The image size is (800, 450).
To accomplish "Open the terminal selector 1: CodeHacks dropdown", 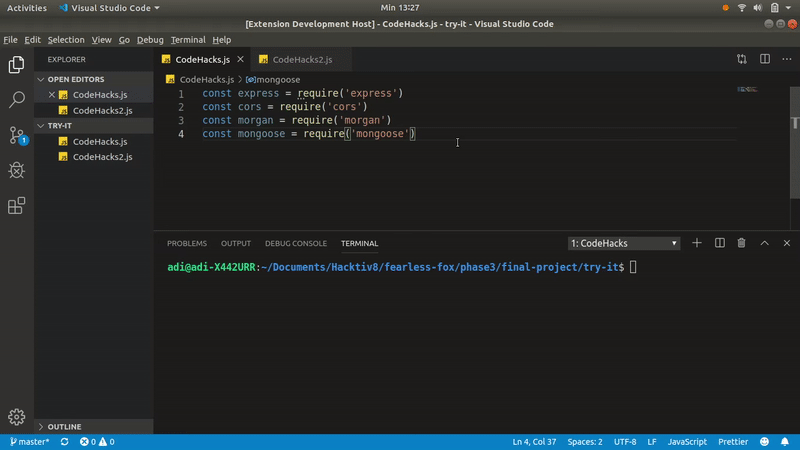I will (x=623, y=243).
